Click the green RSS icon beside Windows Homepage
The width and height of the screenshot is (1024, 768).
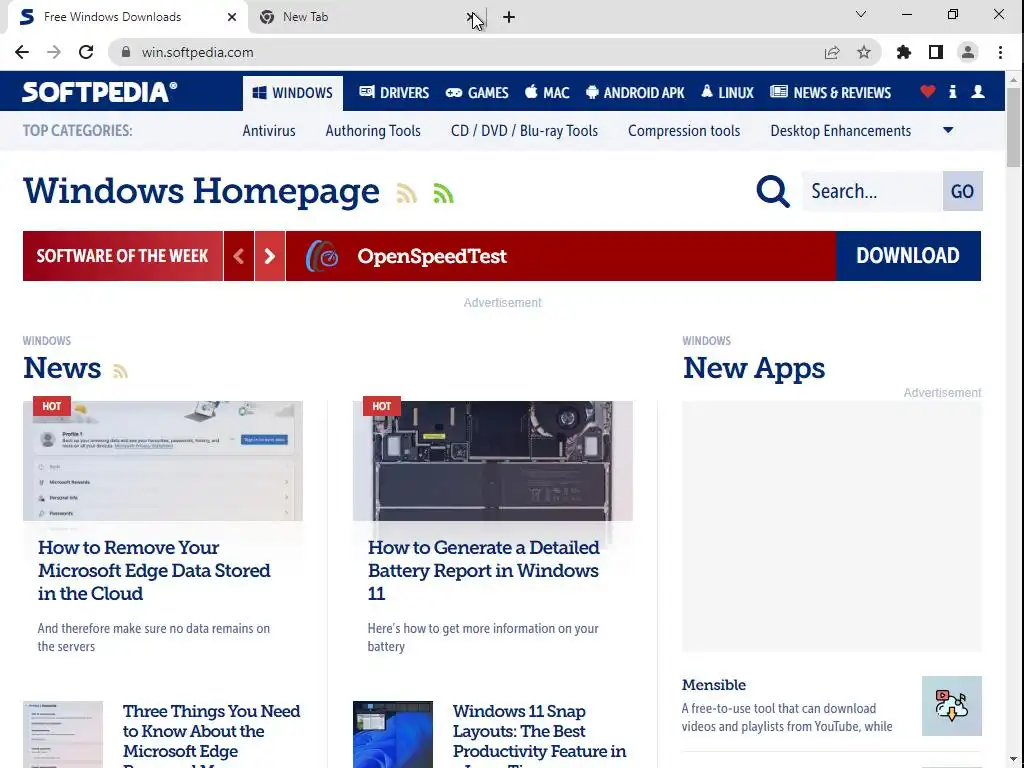pyautogui.click(x=443, y=193)
